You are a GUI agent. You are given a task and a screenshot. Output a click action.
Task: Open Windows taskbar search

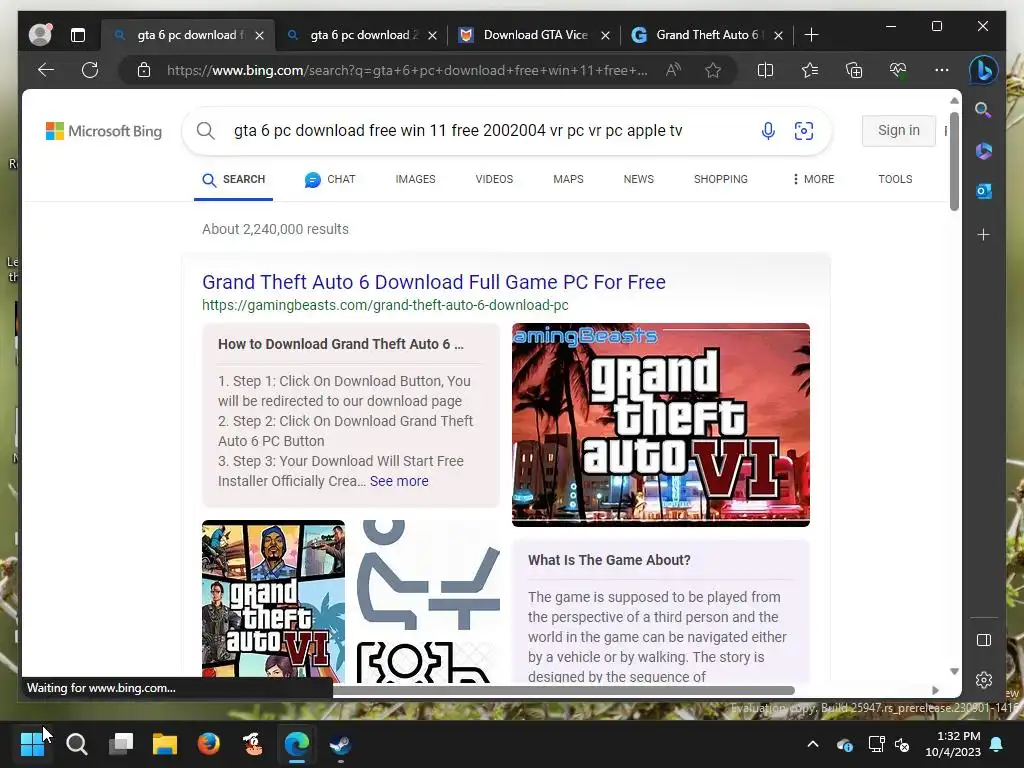coord(76,744)
